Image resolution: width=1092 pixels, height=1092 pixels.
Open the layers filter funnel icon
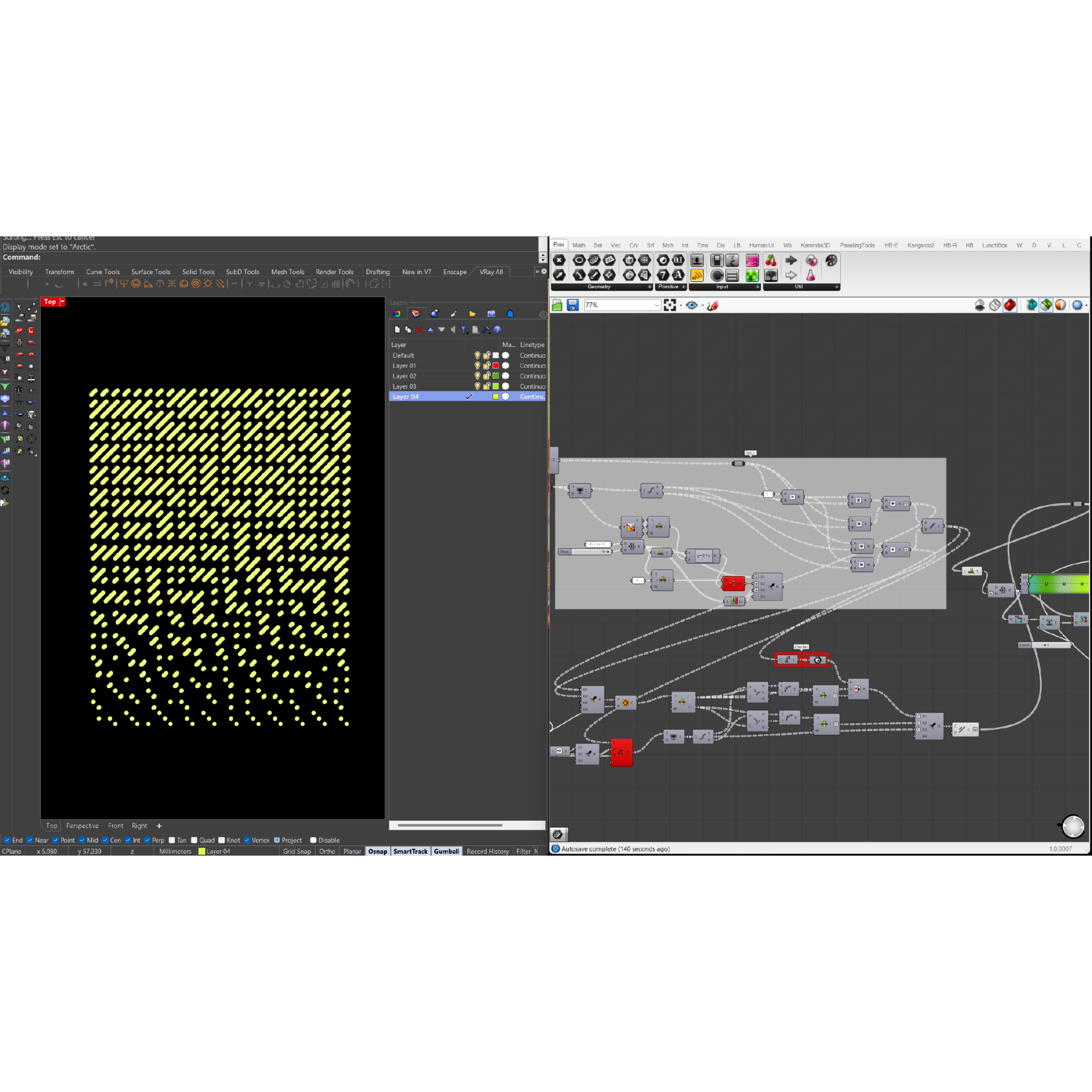tap(464, 330)
